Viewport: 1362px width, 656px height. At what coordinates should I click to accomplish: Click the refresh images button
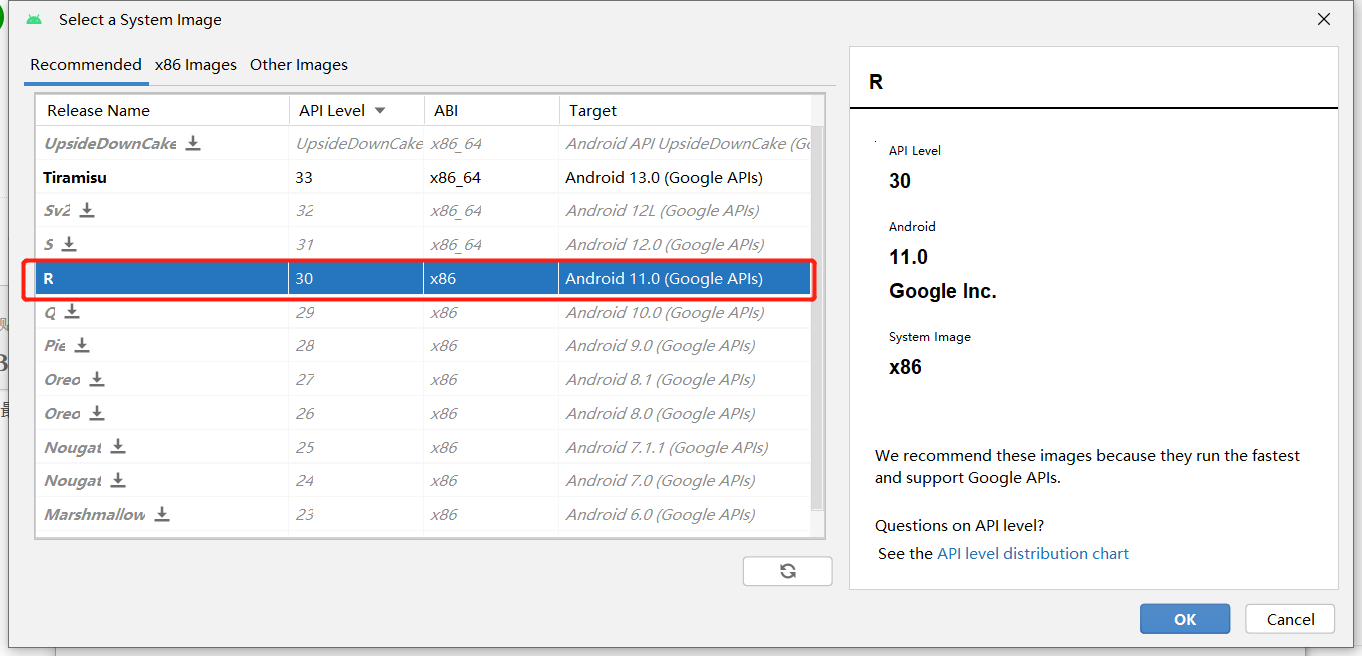tap(788, 571)
